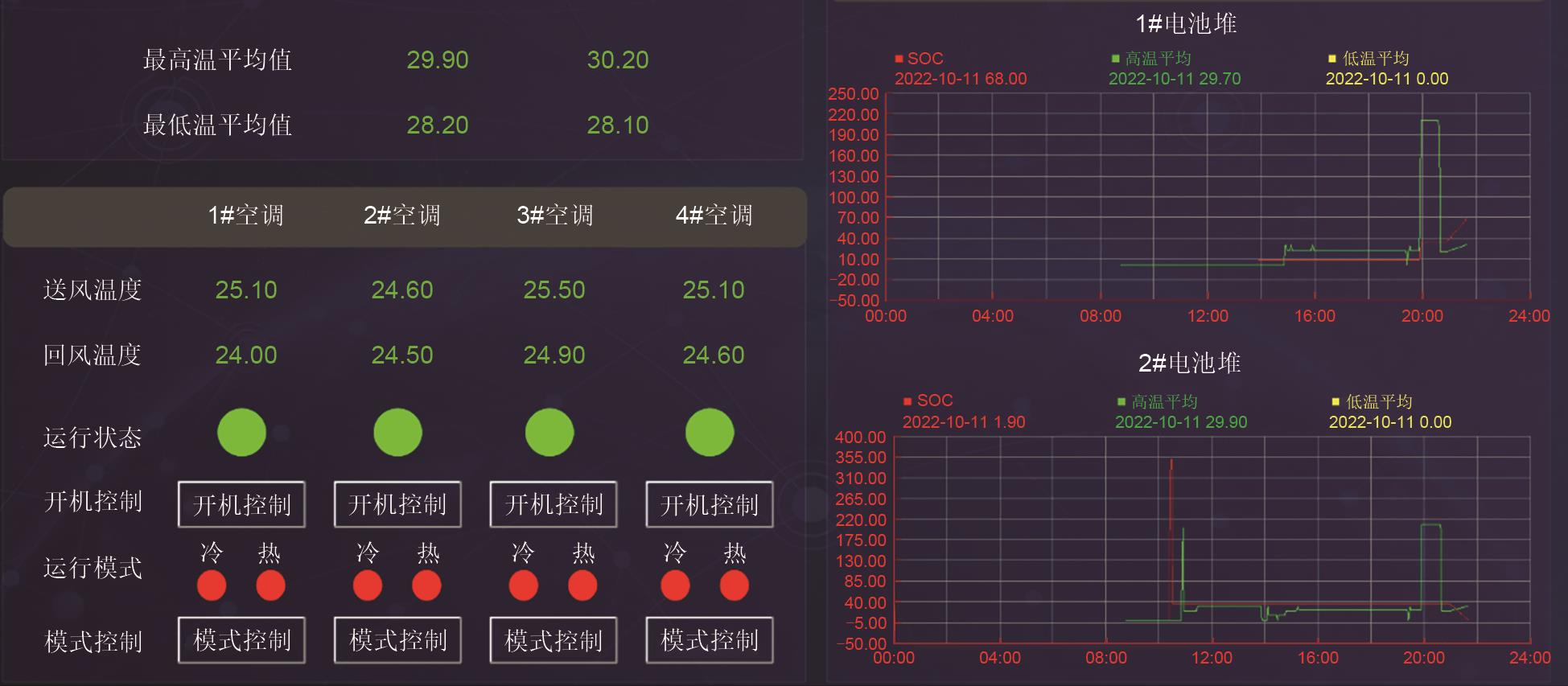Click the 3#空调 green running status indicator
The image size is (1568, 686).
pyautogui.click(x=549, y=433)
